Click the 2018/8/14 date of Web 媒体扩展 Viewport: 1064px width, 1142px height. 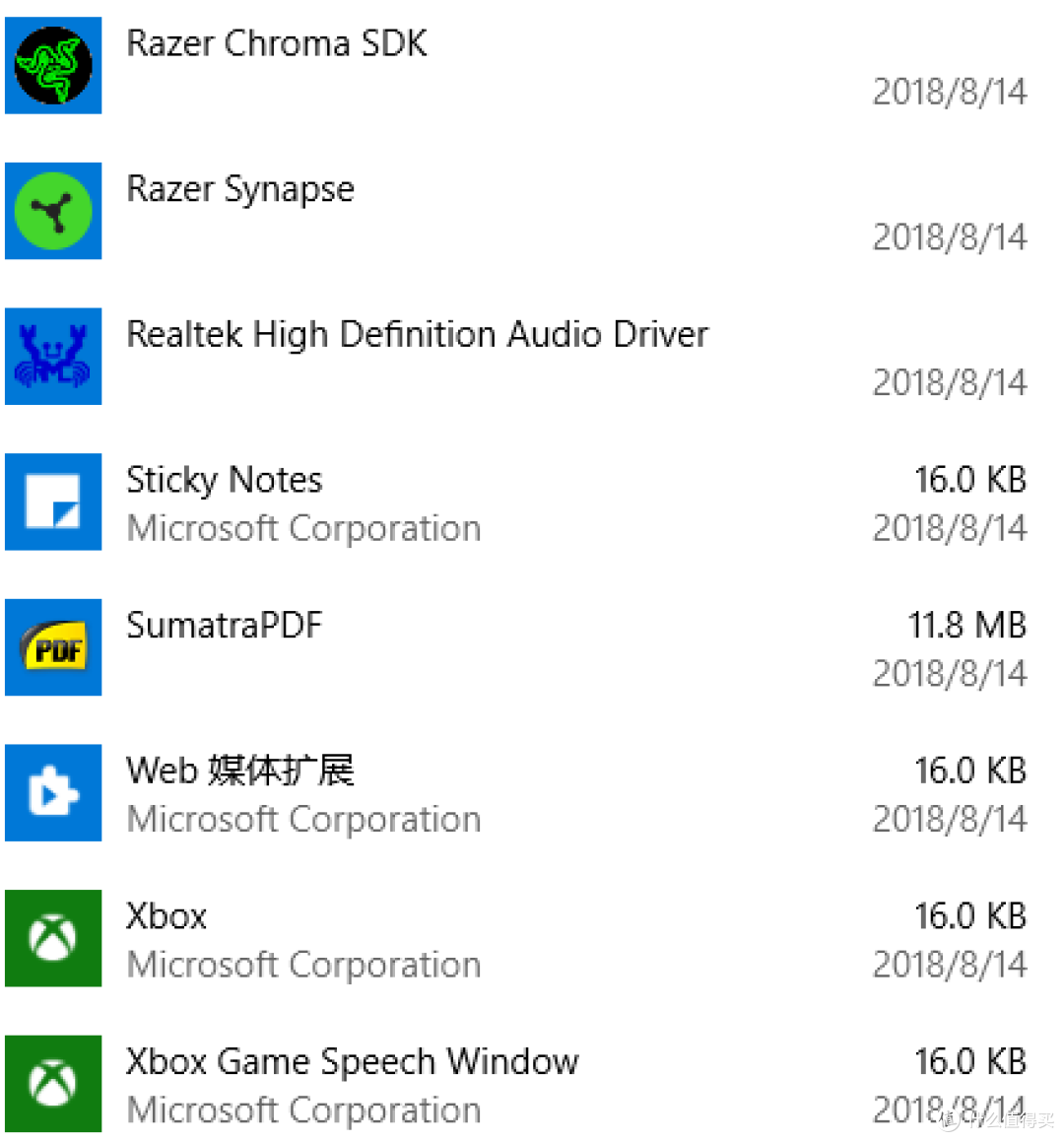point(951,820)
